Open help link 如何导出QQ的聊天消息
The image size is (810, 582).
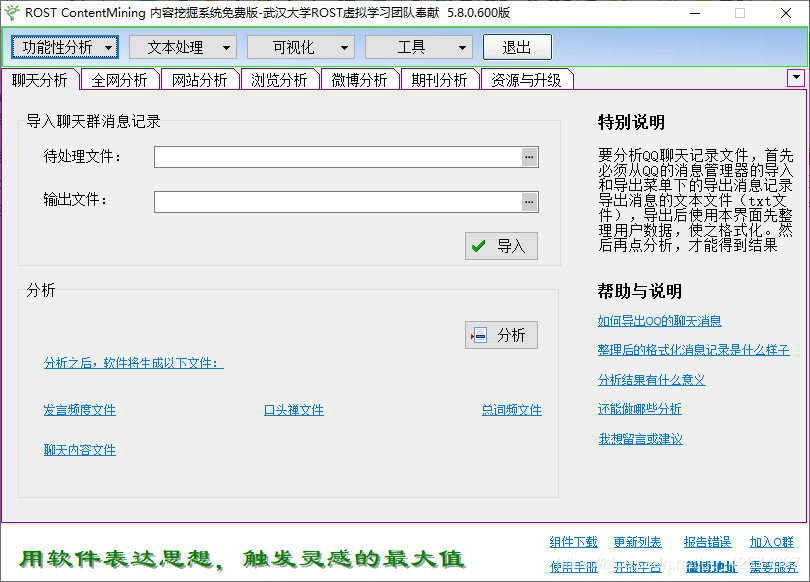tap(660, 321)
